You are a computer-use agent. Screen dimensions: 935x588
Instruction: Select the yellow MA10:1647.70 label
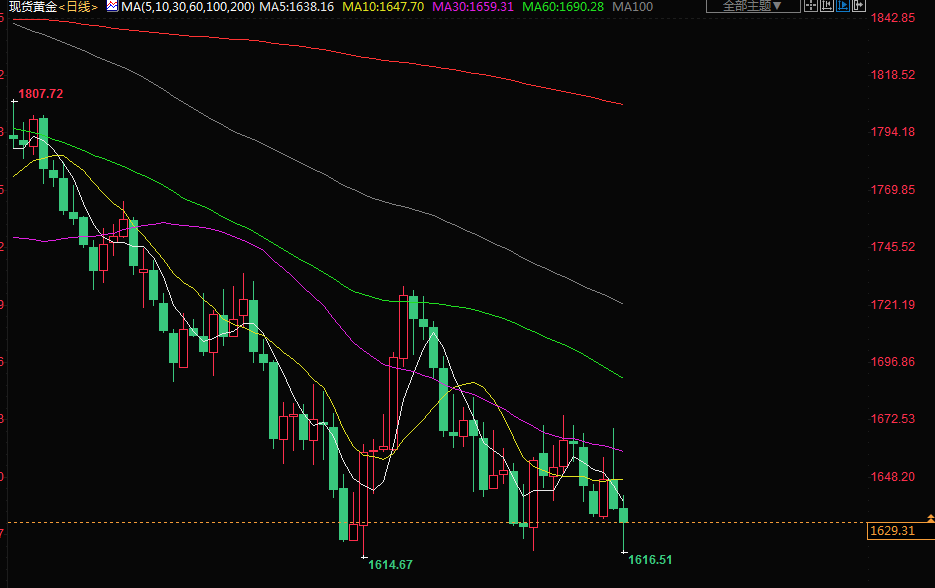pos(383,7)
